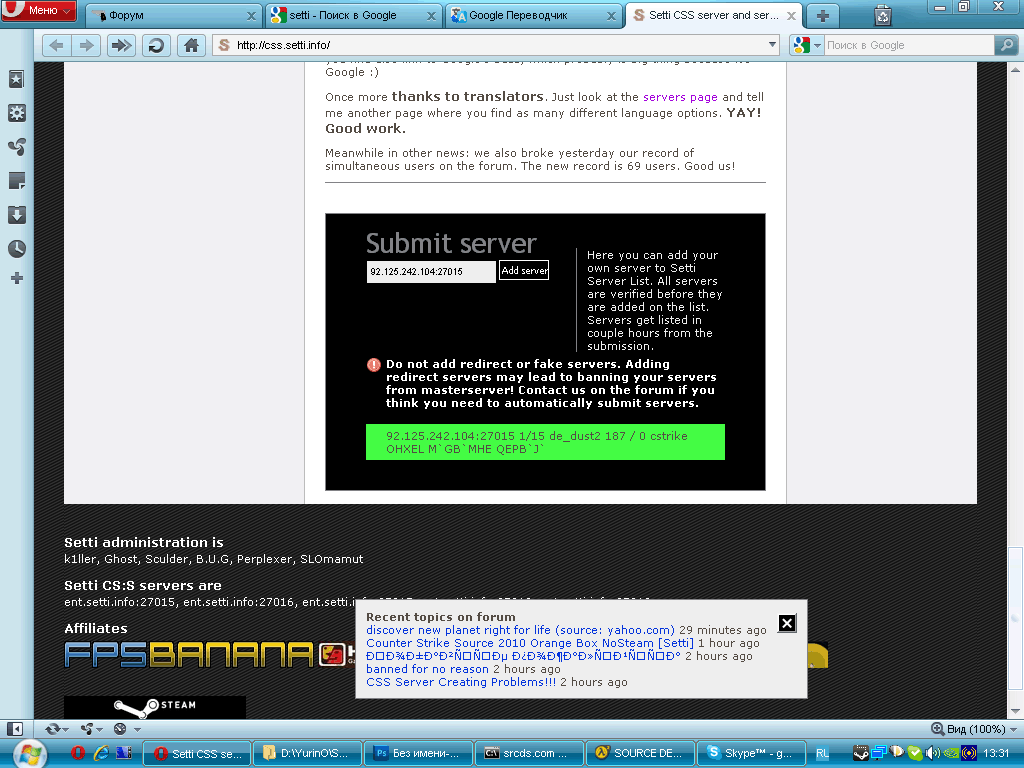1024x768 pixels.
Task: Add a panel with the plus icon
Action: point(17,278)
